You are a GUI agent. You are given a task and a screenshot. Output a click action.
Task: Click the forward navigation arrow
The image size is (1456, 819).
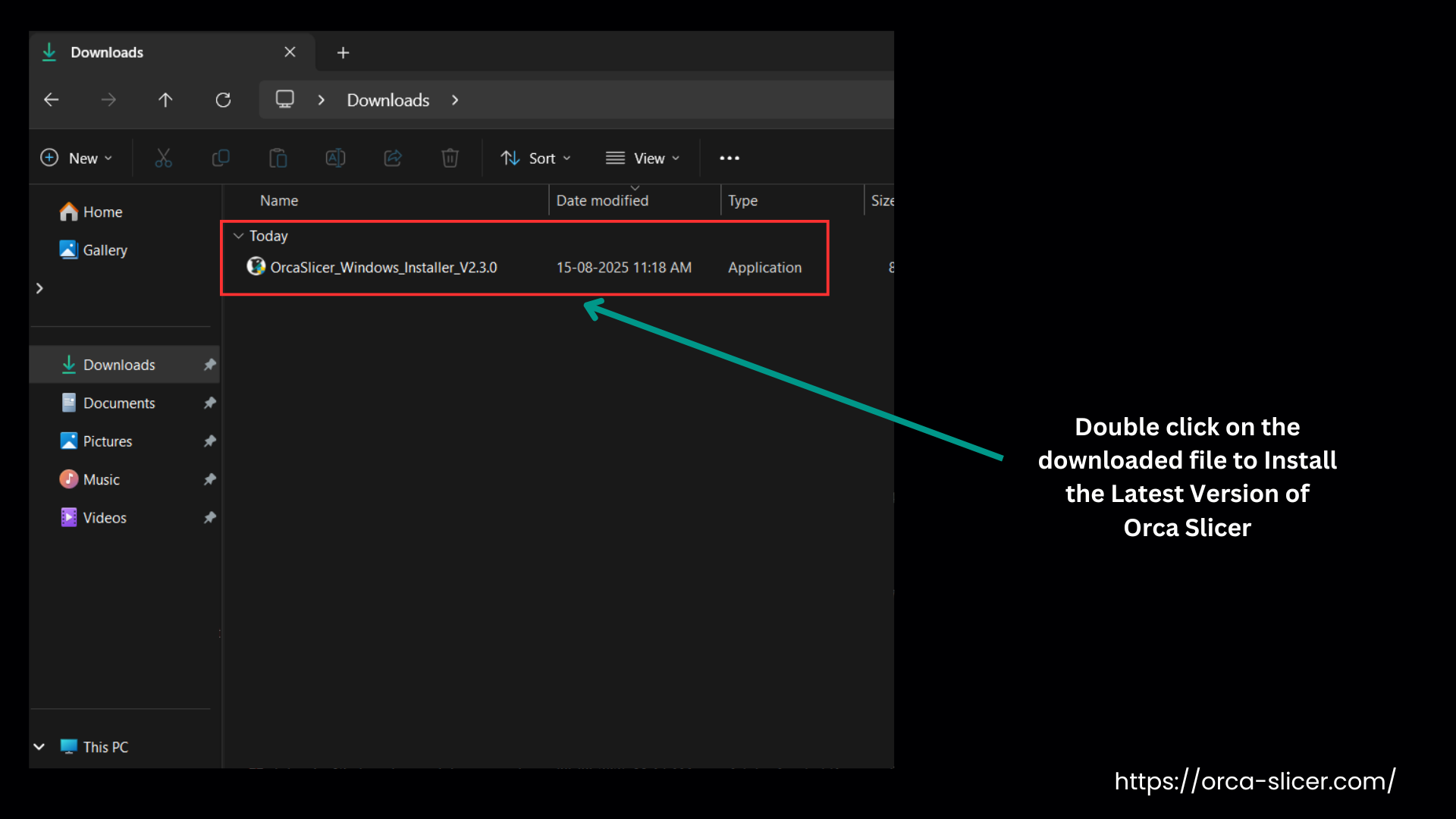(x=108, y=100)
